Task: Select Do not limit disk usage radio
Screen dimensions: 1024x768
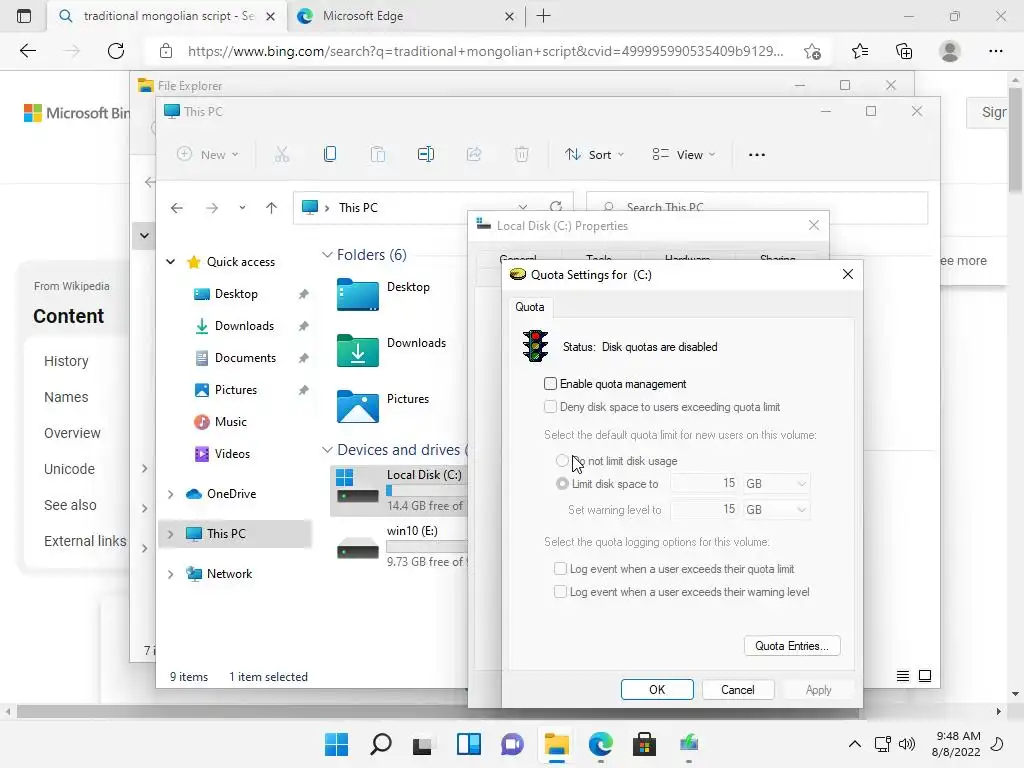Action: coord(562,461)
